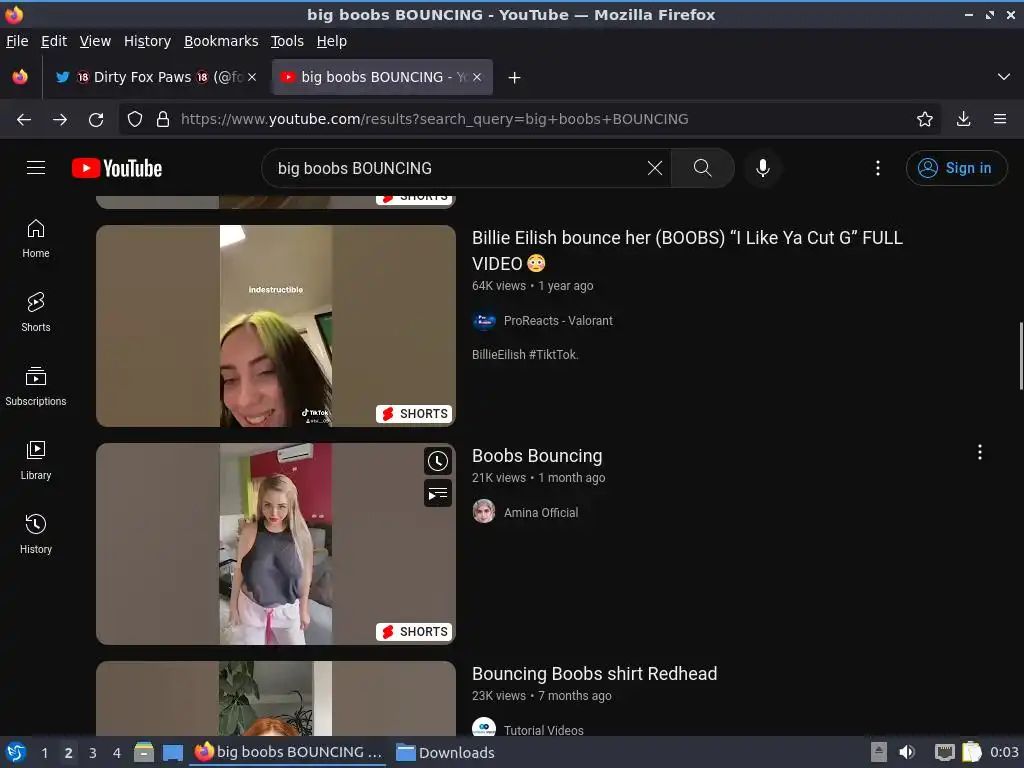Open the View menu
This screenshot has height=768, width=1024.
coord(95,41)
